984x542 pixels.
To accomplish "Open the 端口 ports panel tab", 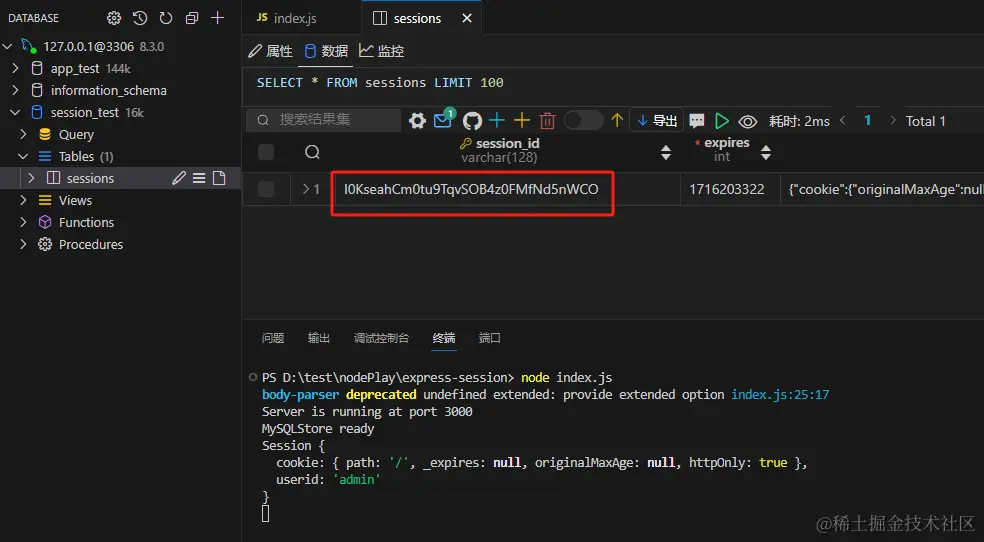I will [x=489, y=338].
